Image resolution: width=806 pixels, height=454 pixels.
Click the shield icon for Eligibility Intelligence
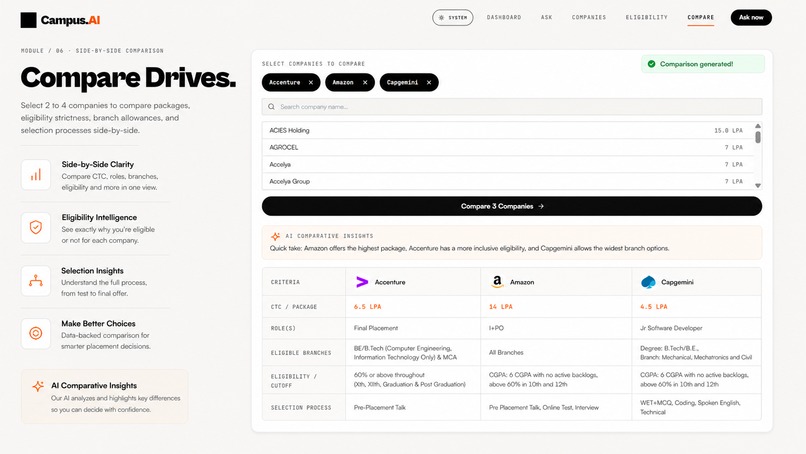pyautogui.click(x=35, y=227)
